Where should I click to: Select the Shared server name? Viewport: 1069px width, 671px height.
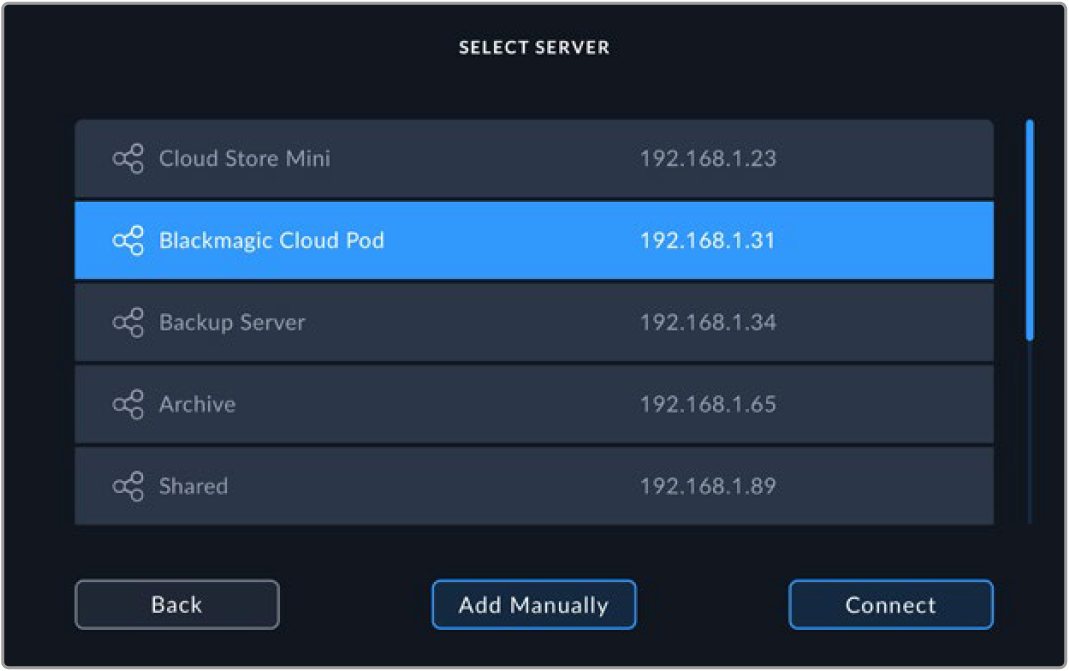click(193, 486)
